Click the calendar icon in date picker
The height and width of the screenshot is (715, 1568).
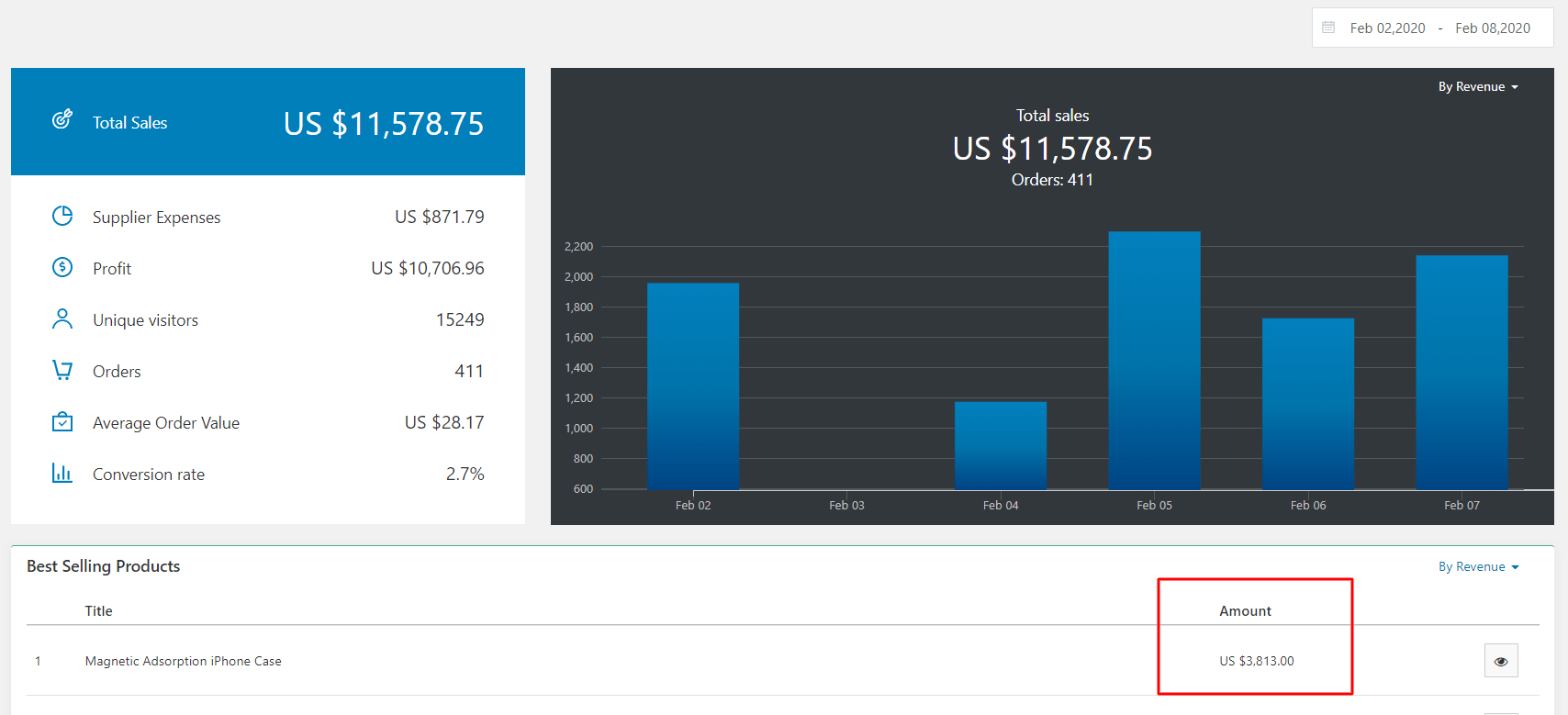[1328, 28]
